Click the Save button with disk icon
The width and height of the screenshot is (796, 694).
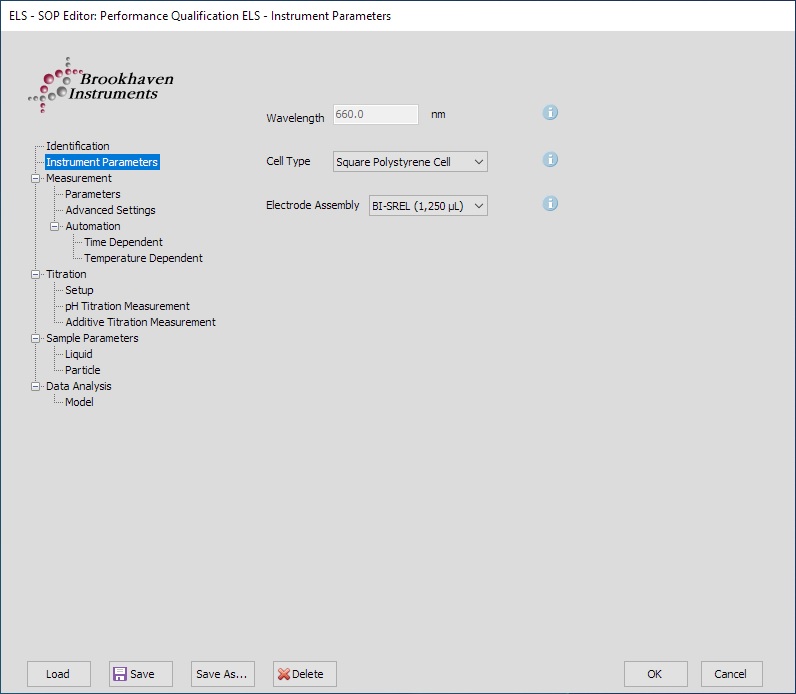coord(140,674)
